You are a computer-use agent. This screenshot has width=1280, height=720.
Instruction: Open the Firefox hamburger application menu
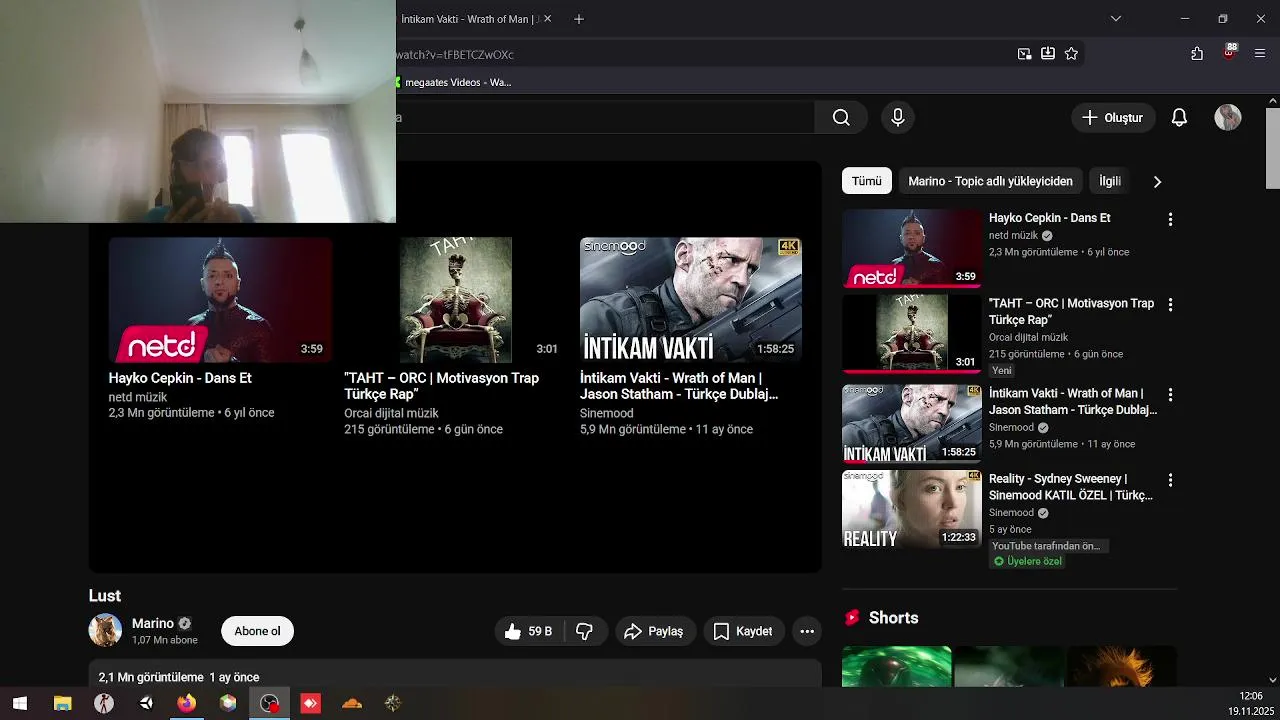coord(1260,54)
